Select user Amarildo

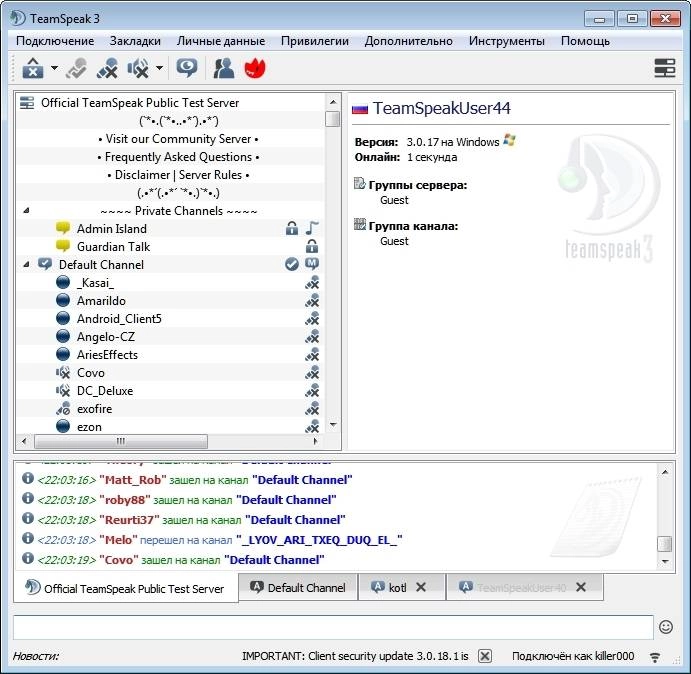[x=101, y=301]
